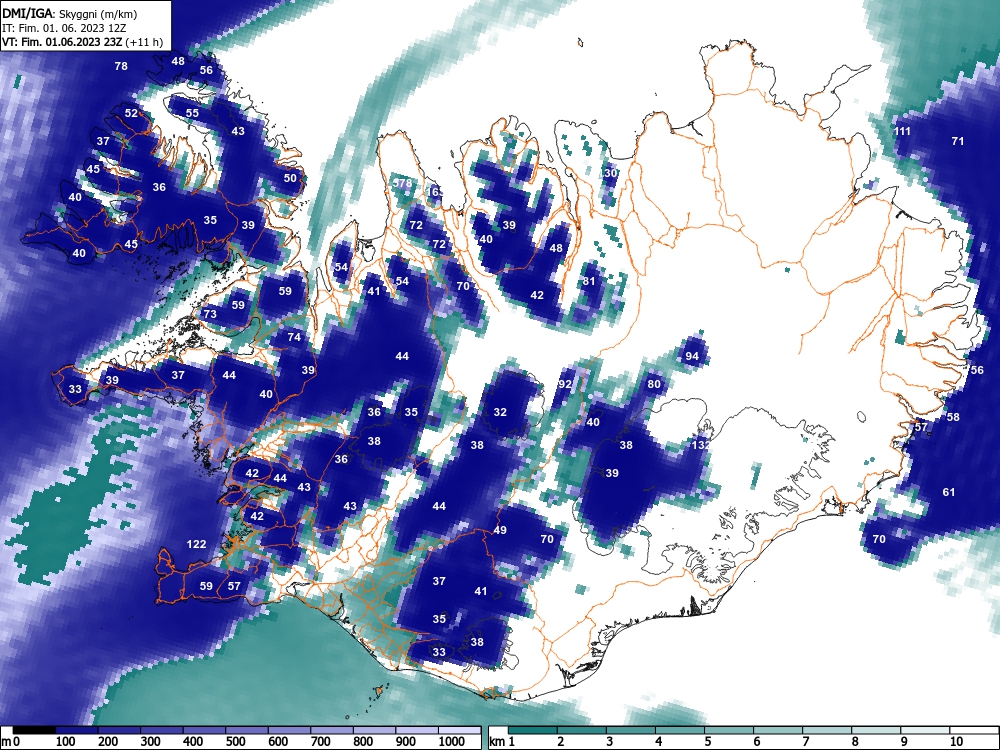Screen dimensions: 1000x750
Task: Click the '1000' label on the meter legend
Action: [x=452, y=741]
